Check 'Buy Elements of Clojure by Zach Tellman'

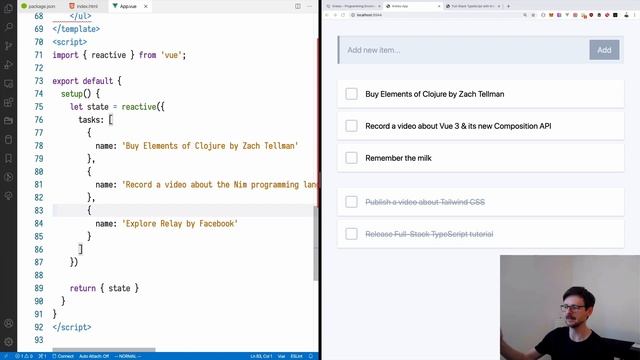tap(351, 94)
